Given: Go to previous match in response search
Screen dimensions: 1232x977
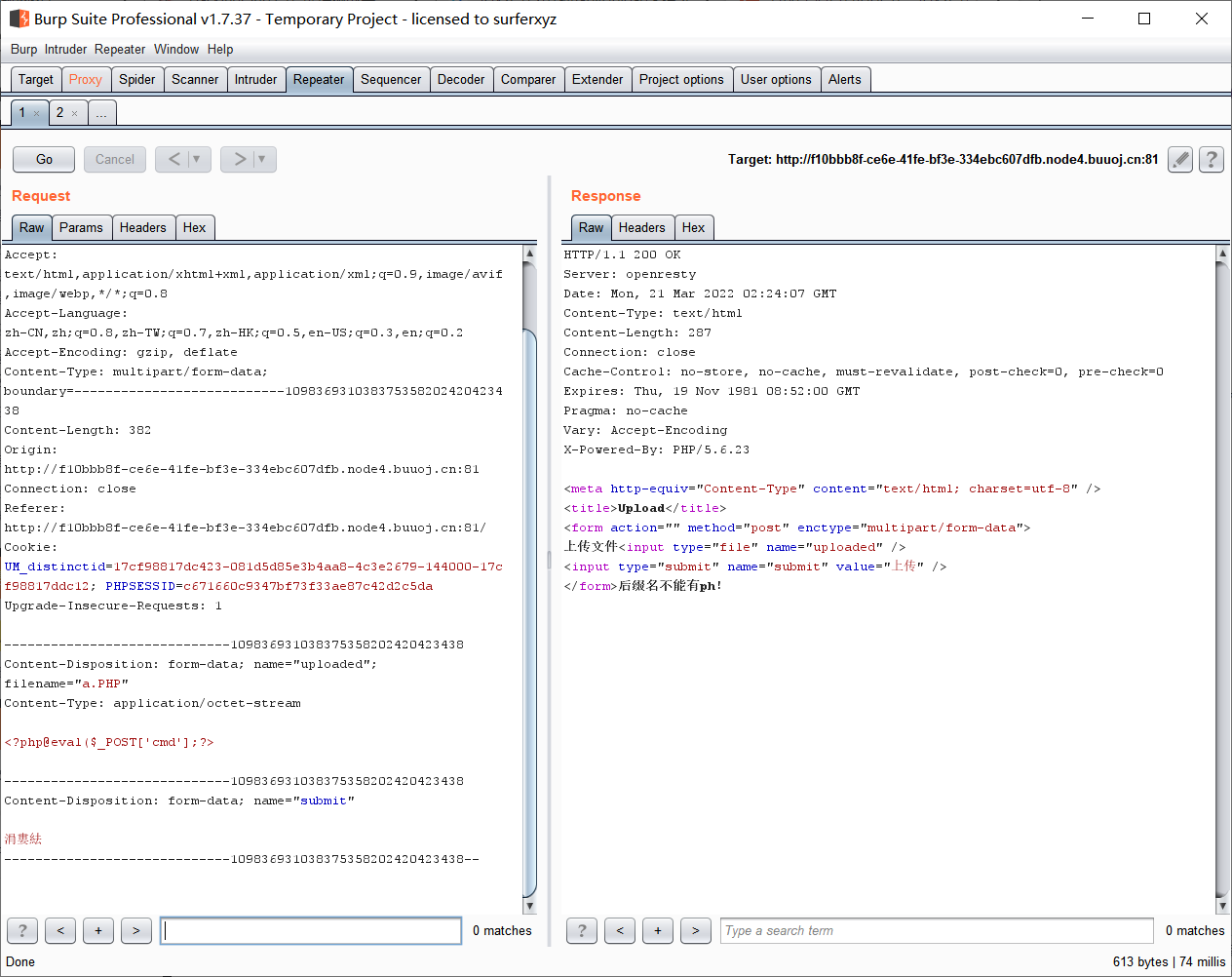Looking at the screenshot, I should coord(620,931).
